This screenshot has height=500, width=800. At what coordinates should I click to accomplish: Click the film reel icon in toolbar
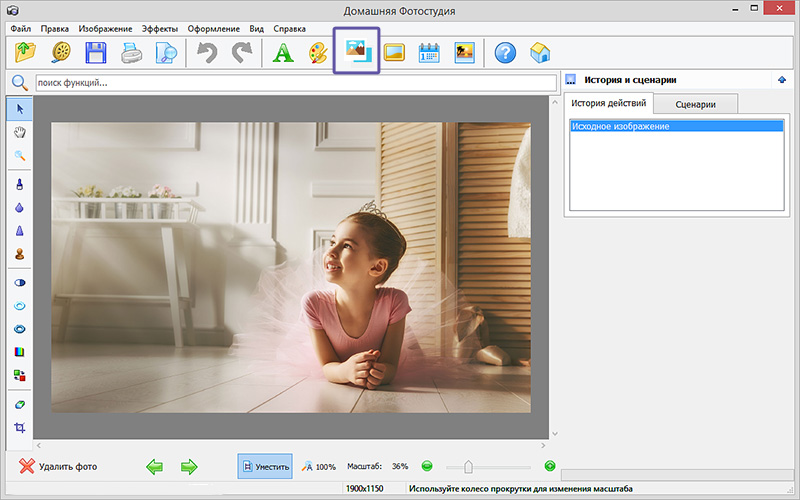(x=61, y=52)
